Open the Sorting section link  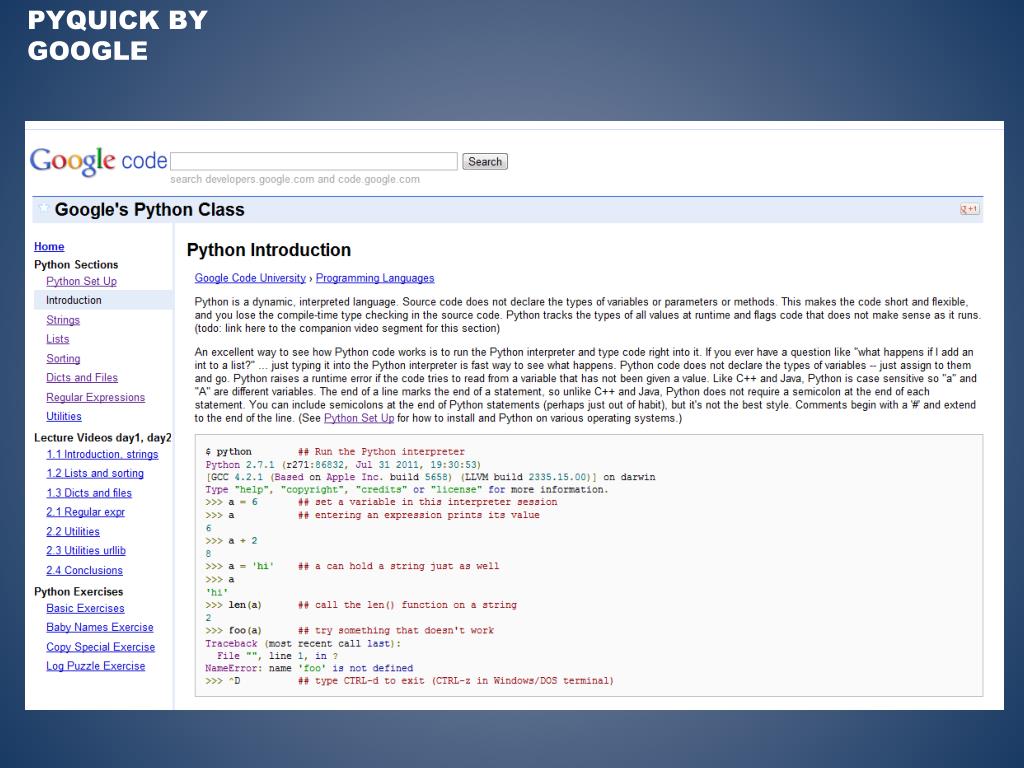(63, 359)
